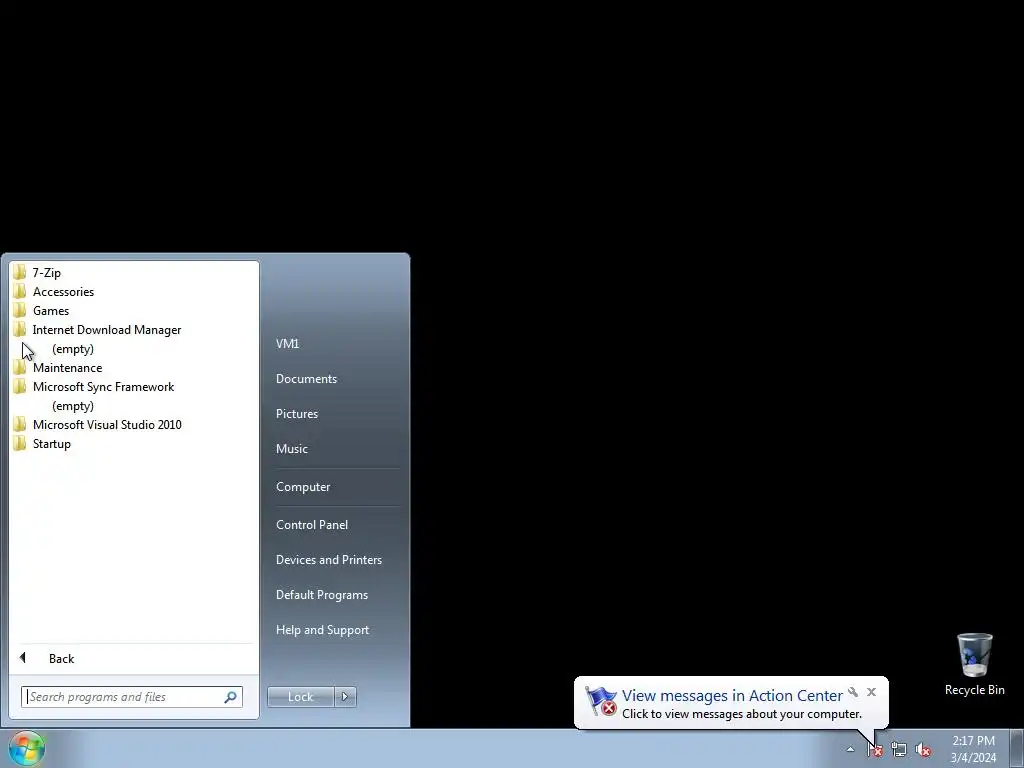Open Documents from Start menu
The width and height of the screenshot is (1024, 768).
pos(306,379)
